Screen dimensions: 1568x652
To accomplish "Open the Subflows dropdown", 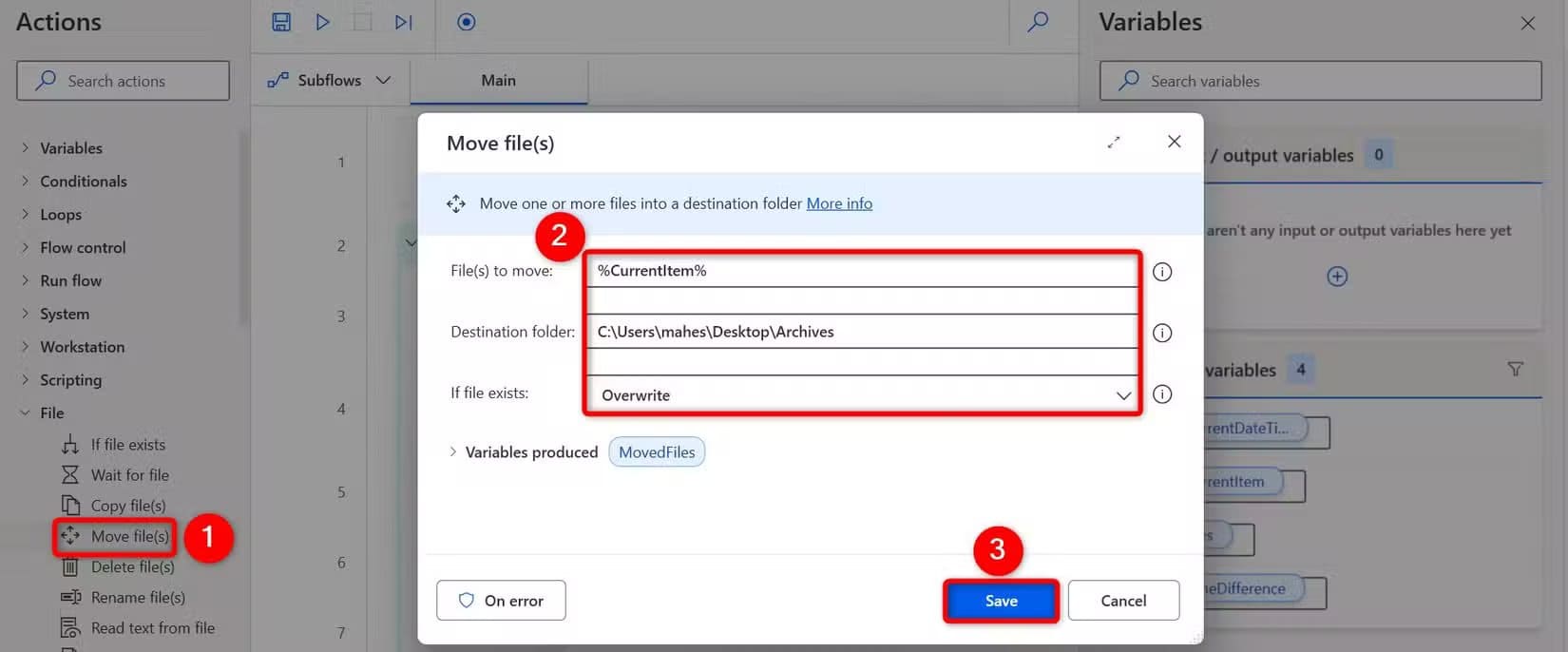I will 329,80.
